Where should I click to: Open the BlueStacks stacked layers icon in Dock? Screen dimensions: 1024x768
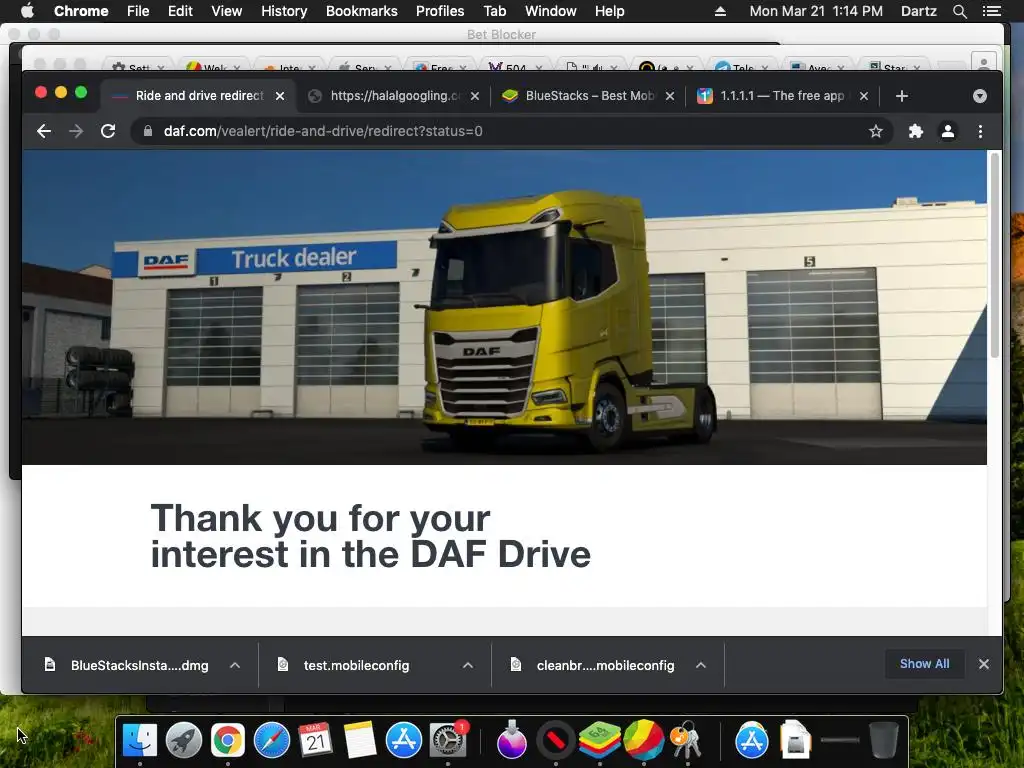(x=600, y=741)
